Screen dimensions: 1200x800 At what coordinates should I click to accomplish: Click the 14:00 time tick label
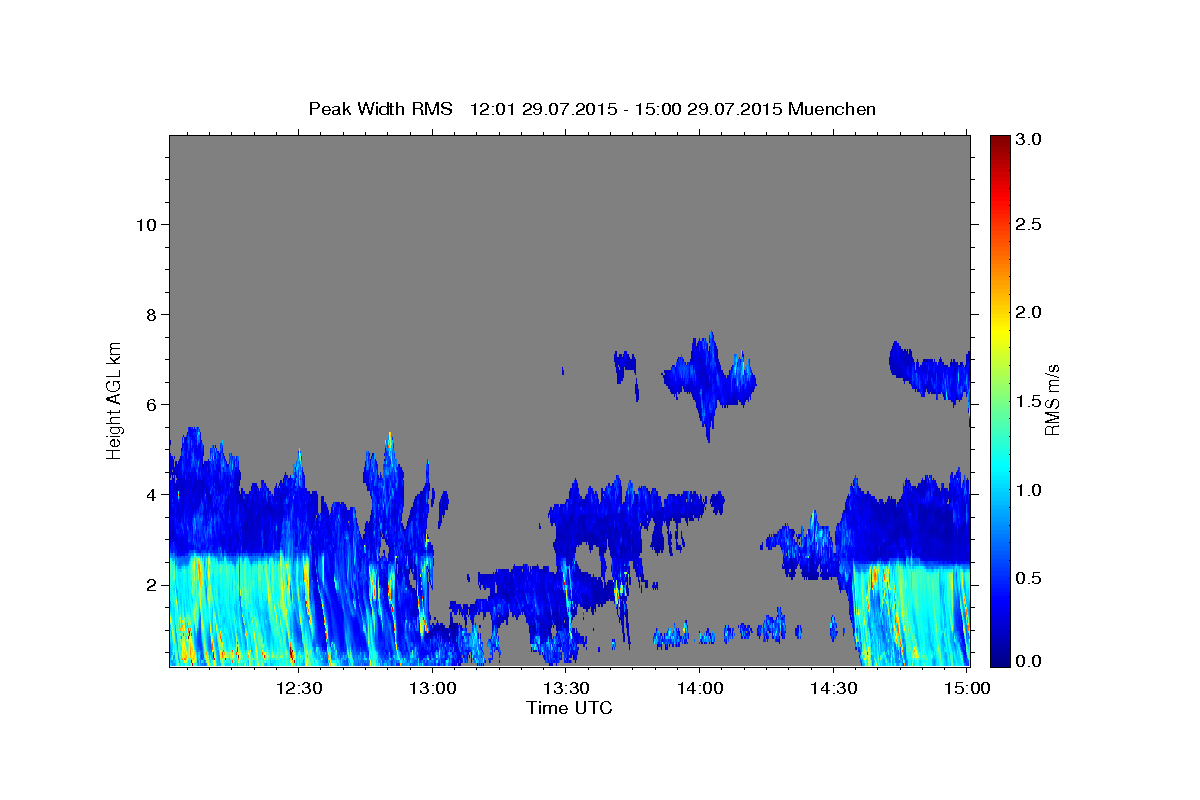click(x=699, y=688)
